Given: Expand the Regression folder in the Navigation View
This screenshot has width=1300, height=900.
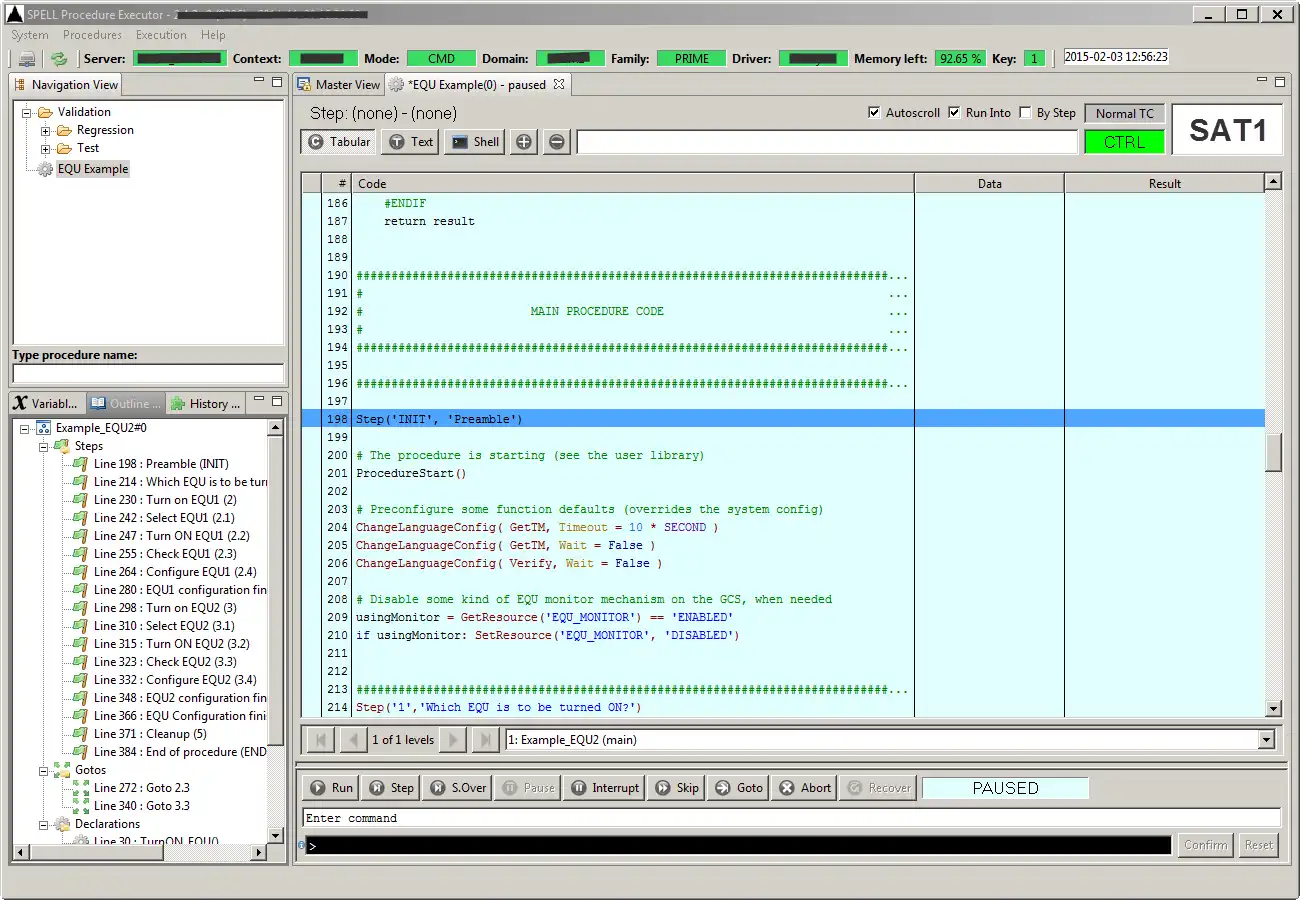Looking at the screenshot, I should click(x=46, y=131).
